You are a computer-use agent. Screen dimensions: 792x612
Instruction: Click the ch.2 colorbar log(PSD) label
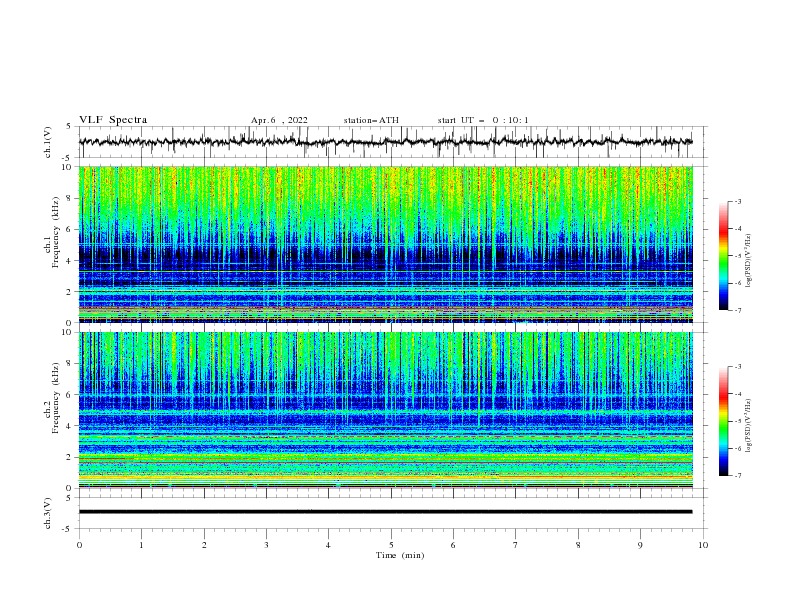click(x=749, y=426)
